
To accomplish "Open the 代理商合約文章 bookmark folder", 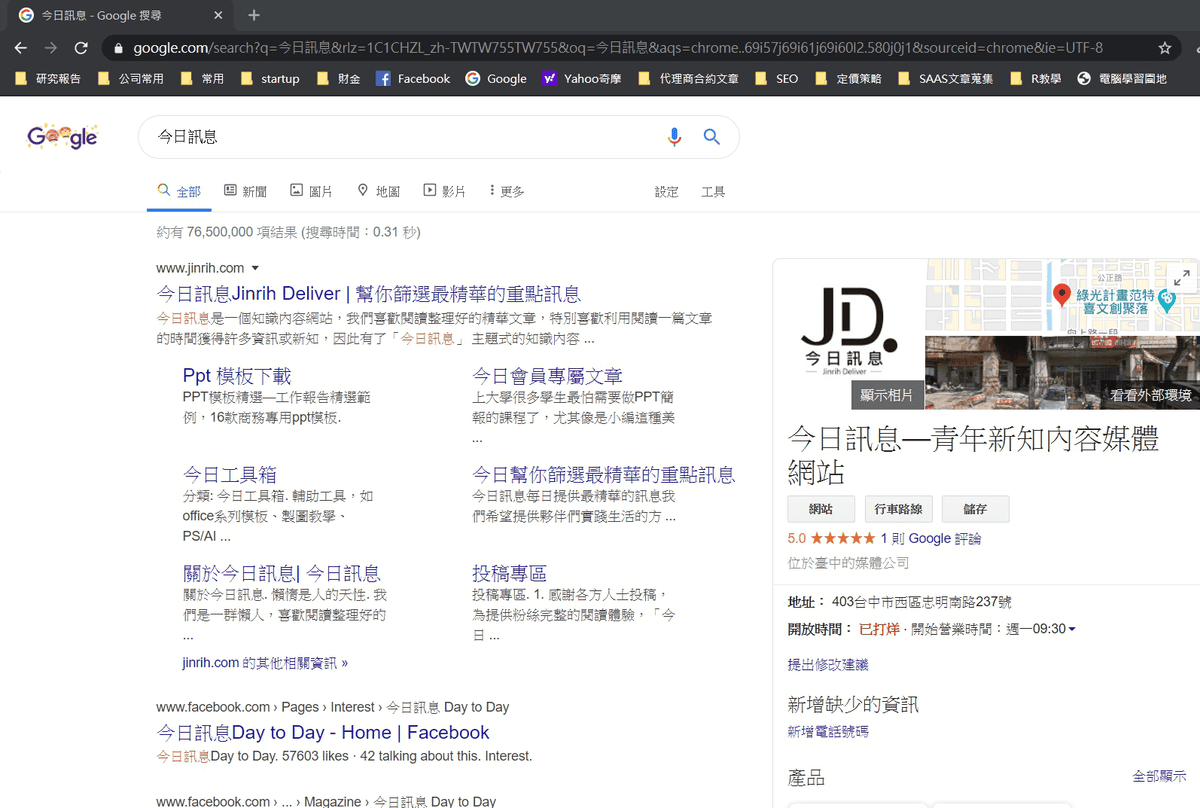I will 688,78.
